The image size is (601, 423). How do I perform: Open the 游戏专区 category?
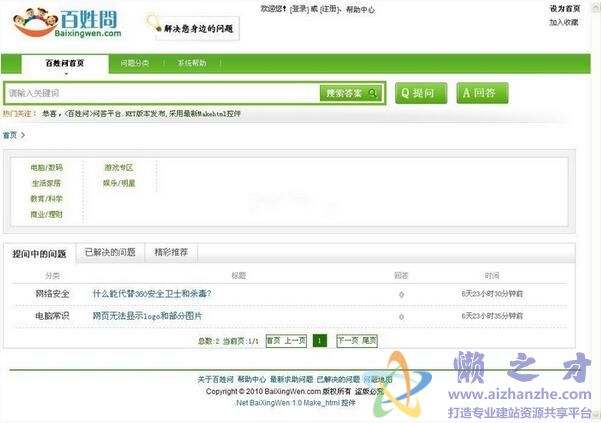(x=117, y=168)
